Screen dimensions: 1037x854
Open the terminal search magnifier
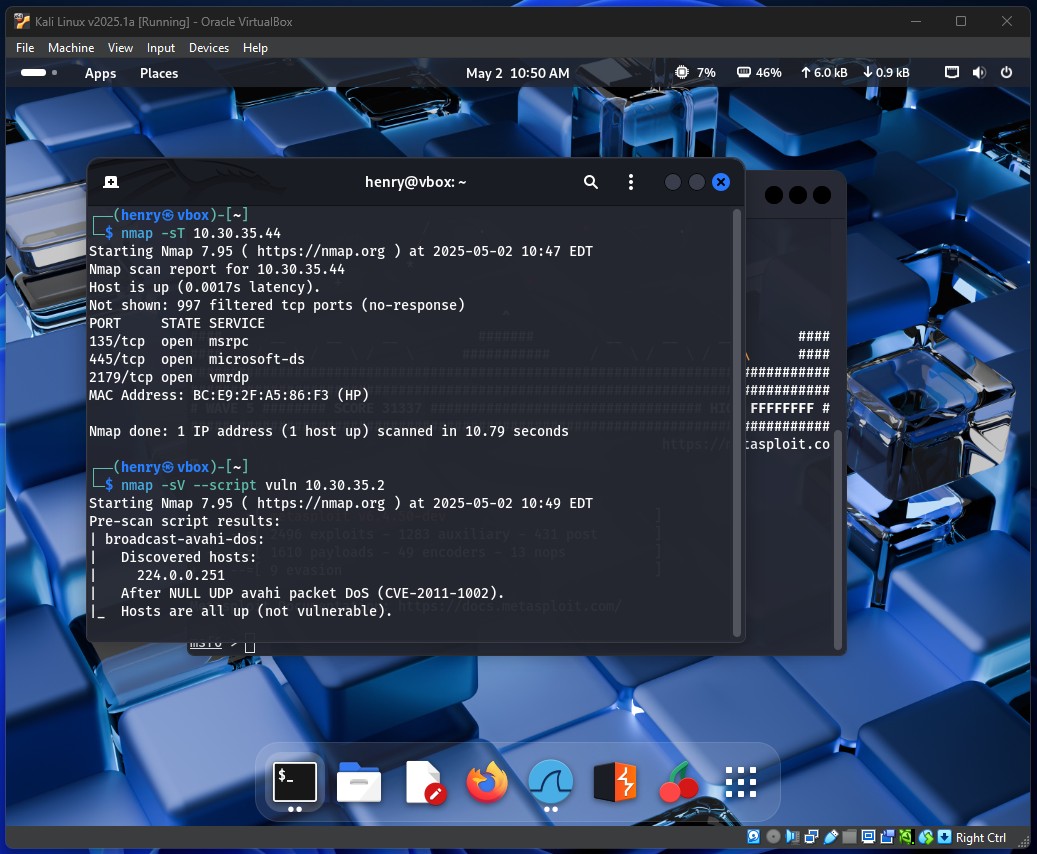pos(591,182)
